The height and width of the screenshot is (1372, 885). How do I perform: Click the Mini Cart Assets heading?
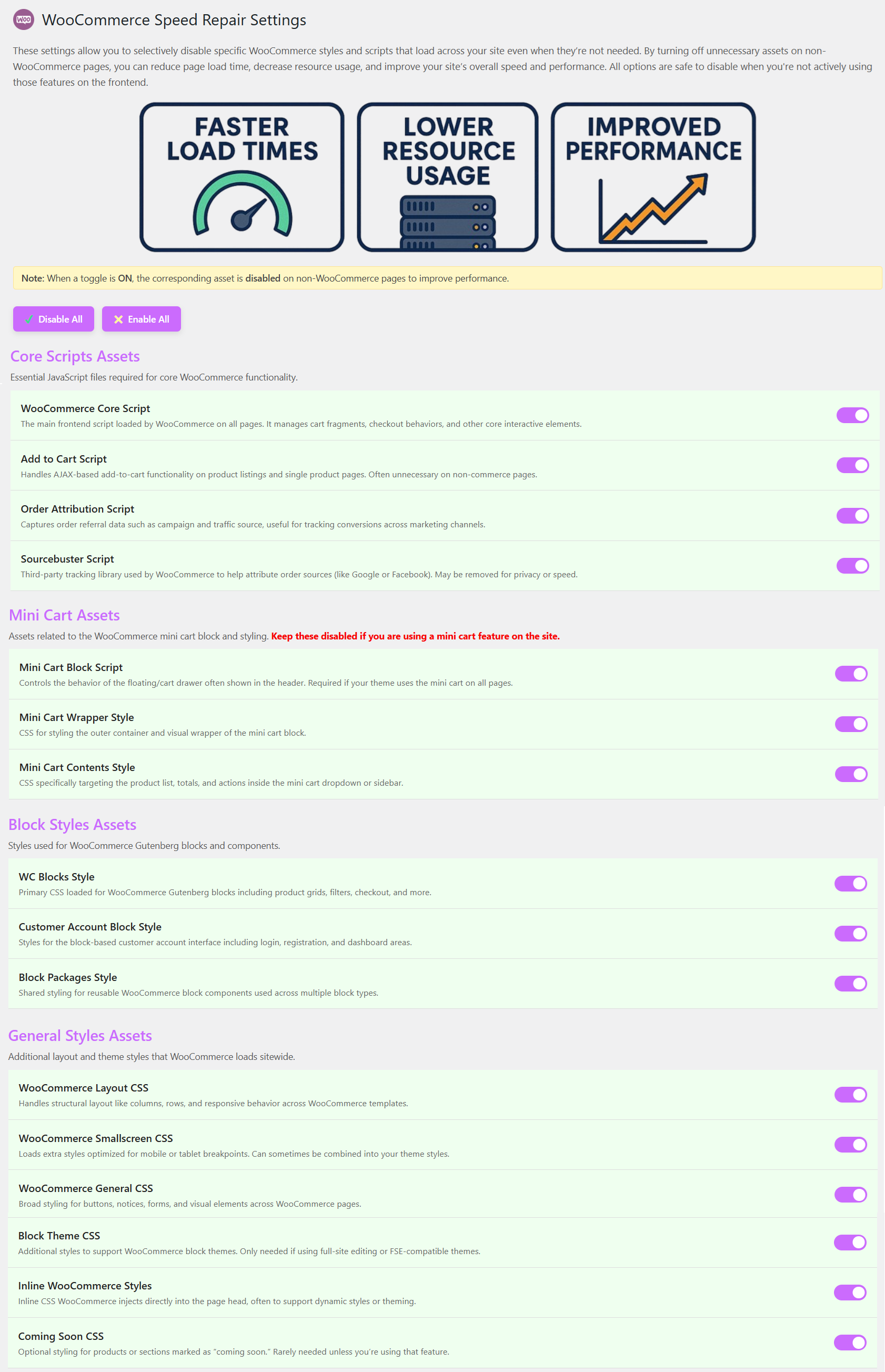click(x=64, y=615)
